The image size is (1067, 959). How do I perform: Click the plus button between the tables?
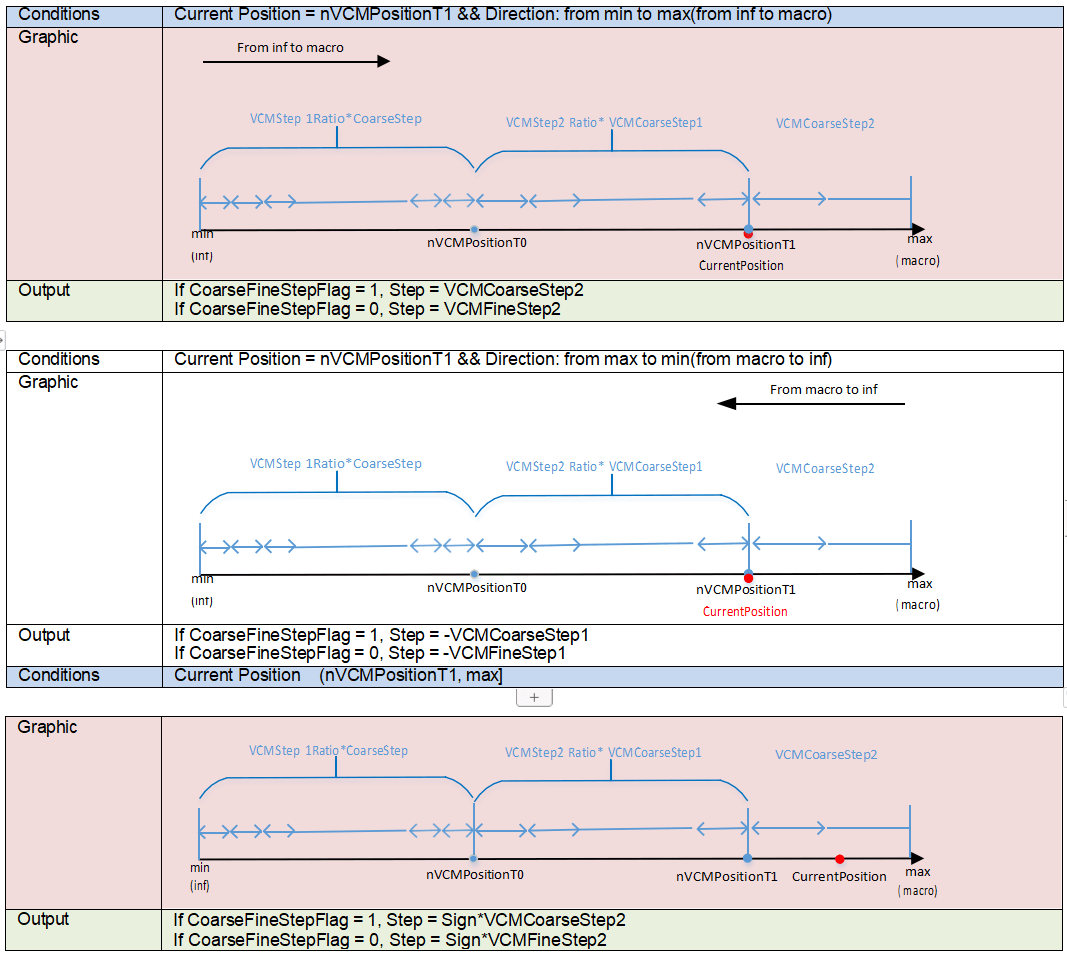click(x=534, y=697)
